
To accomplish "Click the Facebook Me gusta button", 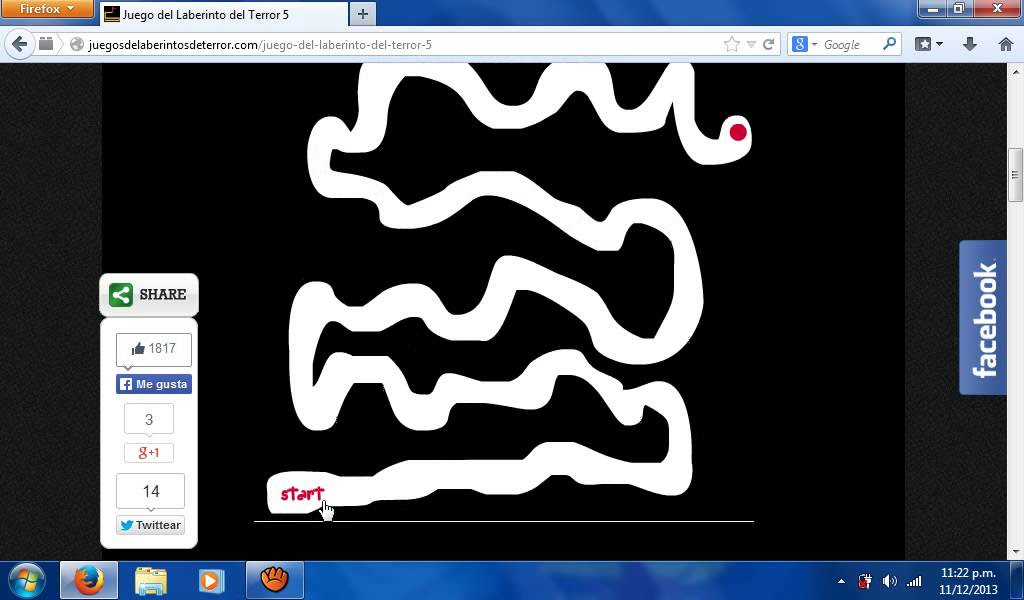I will pyautogui.click(x=154, y=384).
